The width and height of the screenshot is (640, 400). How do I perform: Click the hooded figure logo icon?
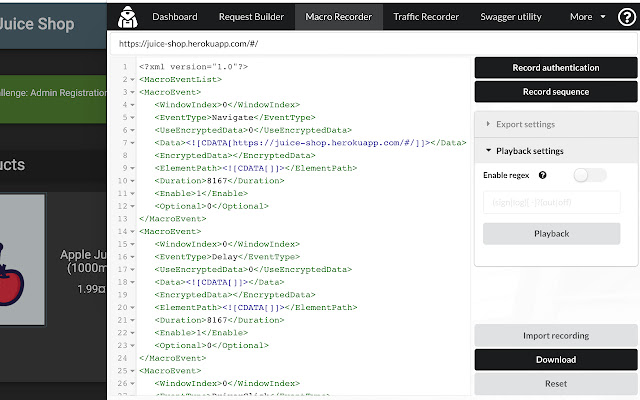point(127,16)
